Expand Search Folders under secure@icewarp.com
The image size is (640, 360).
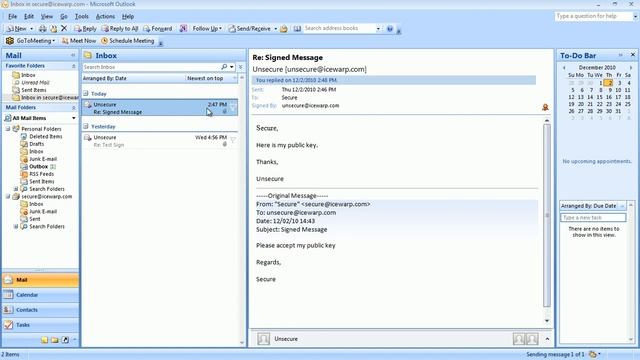click(16, 226)
